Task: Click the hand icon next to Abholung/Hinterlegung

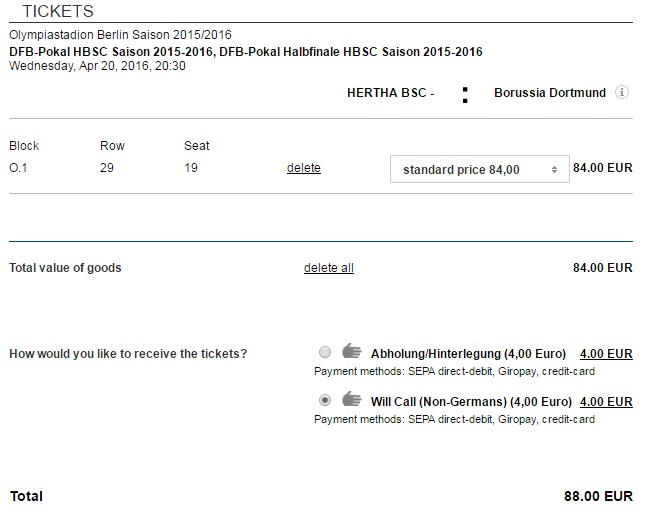Action: pyautogui.click(x=350, y=351)
